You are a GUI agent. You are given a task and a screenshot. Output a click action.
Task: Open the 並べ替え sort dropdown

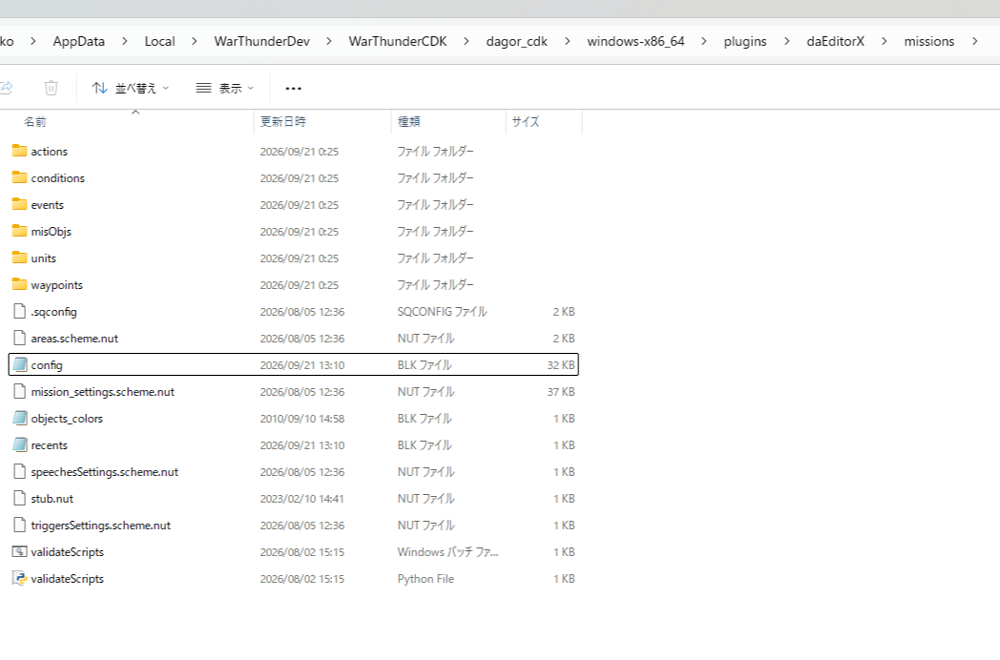click(x=130, y=88)
